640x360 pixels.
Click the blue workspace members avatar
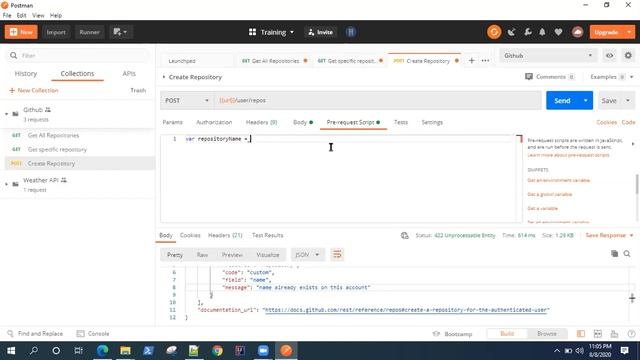pyautogui.click(x=351, y=32)
